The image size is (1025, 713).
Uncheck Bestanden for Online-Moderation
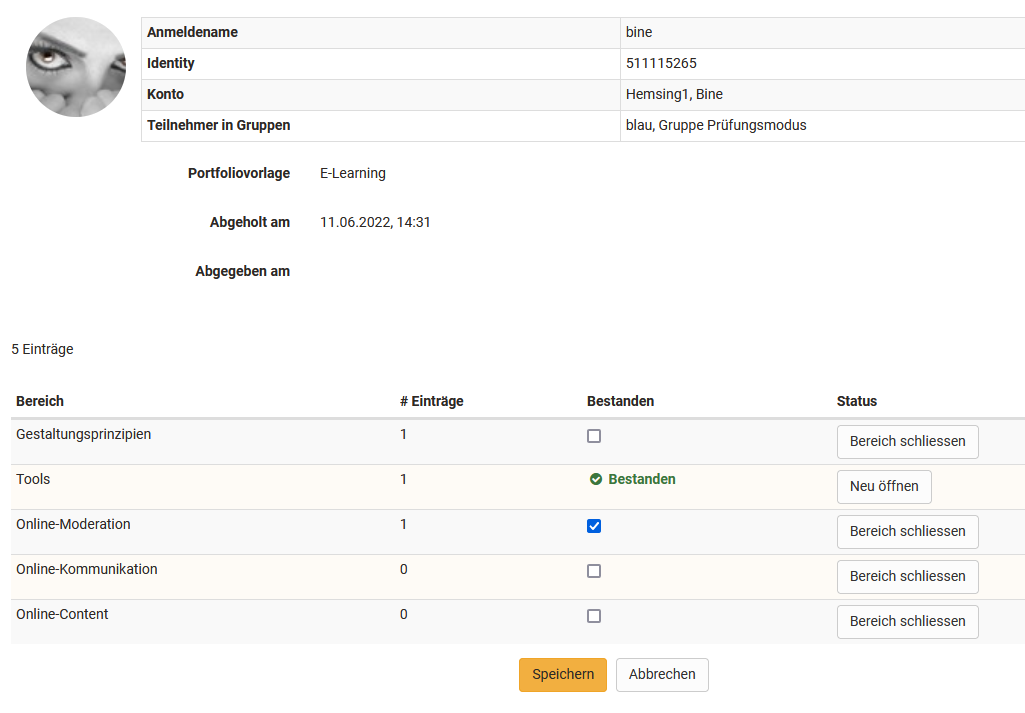coord(594,525)
